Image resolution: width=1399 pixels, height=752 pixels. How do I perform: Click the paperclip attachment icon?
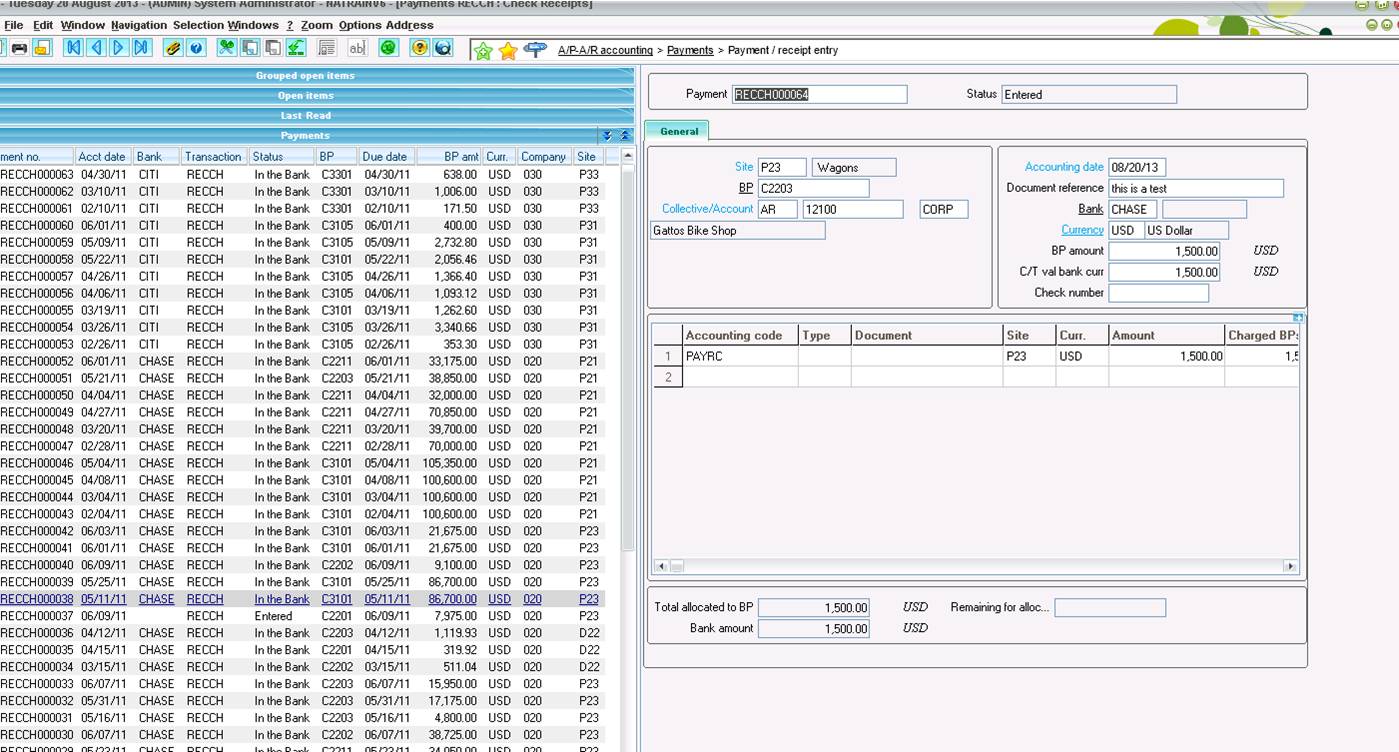[173, 48]
